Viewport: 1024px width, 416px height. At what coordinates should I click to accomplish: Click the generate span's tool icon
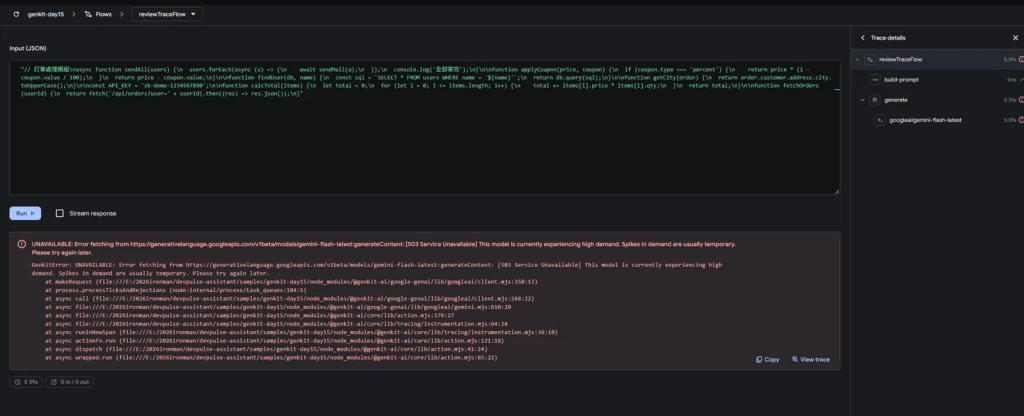(x=875, y=100)
